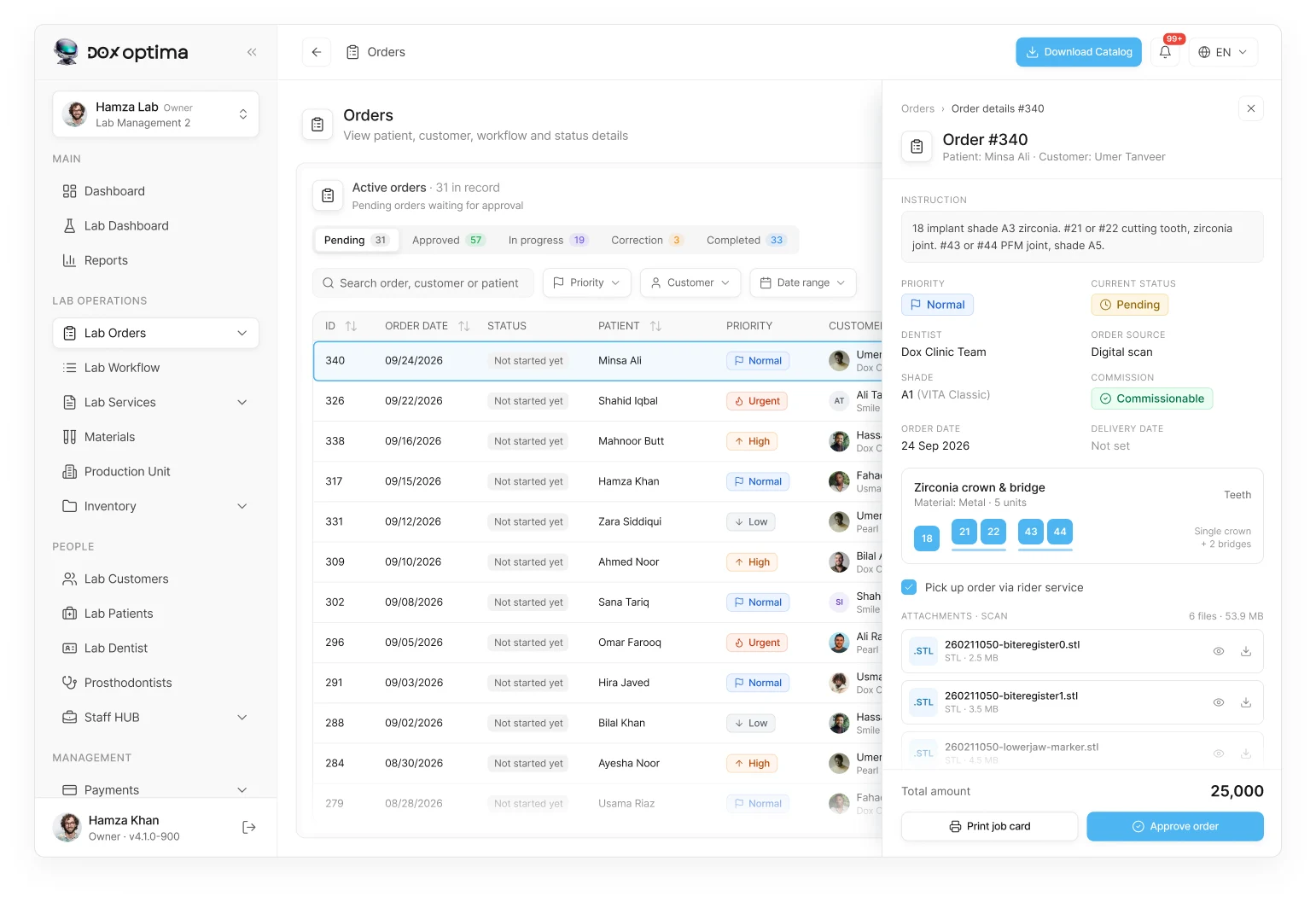Open Reports in the sidebar
Image resolution: width=1316 pixels, height=902 pixels.
(155, 260)
